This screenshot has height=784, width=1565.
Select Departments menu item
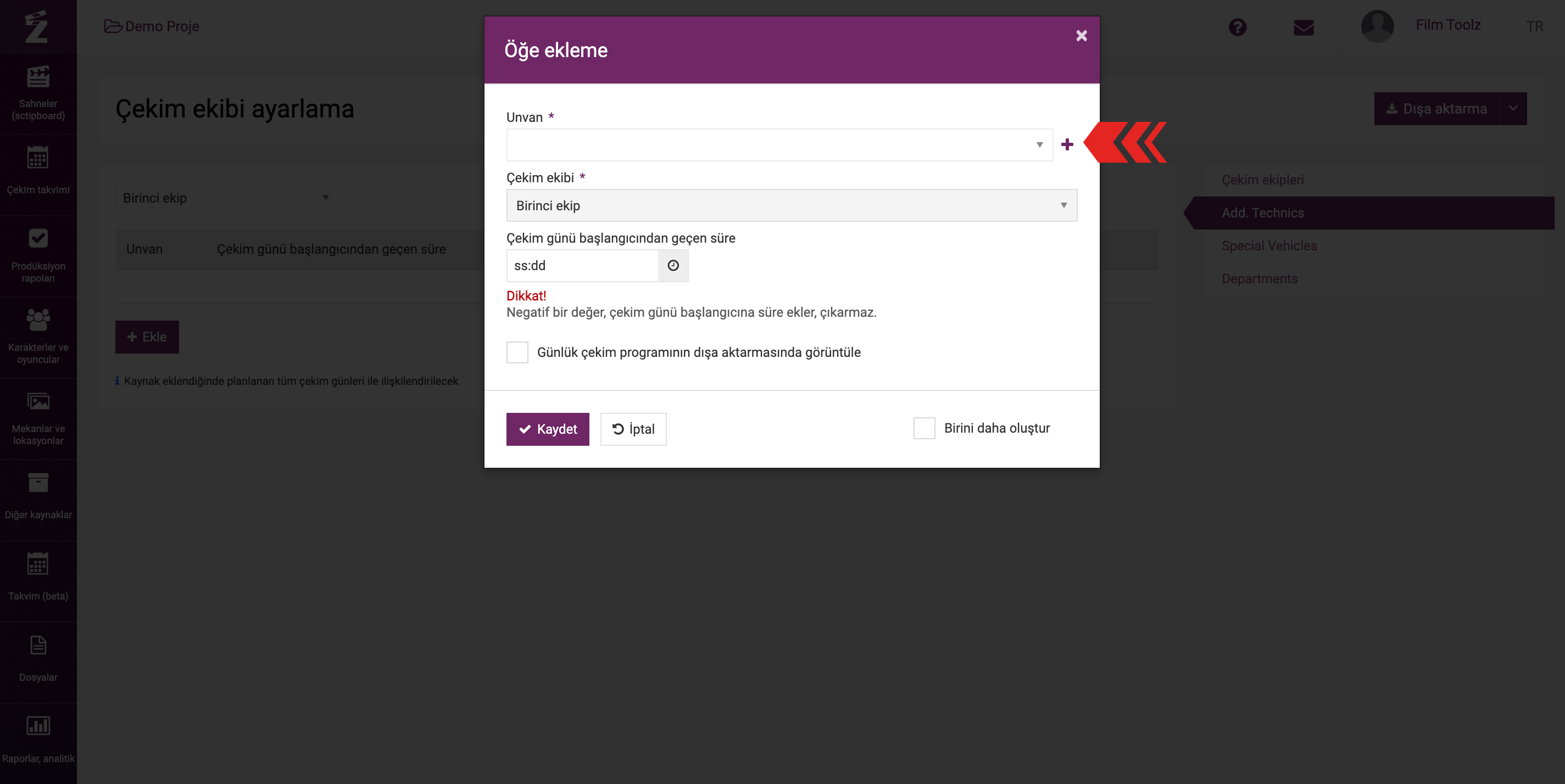click(x=1260, y=279)
